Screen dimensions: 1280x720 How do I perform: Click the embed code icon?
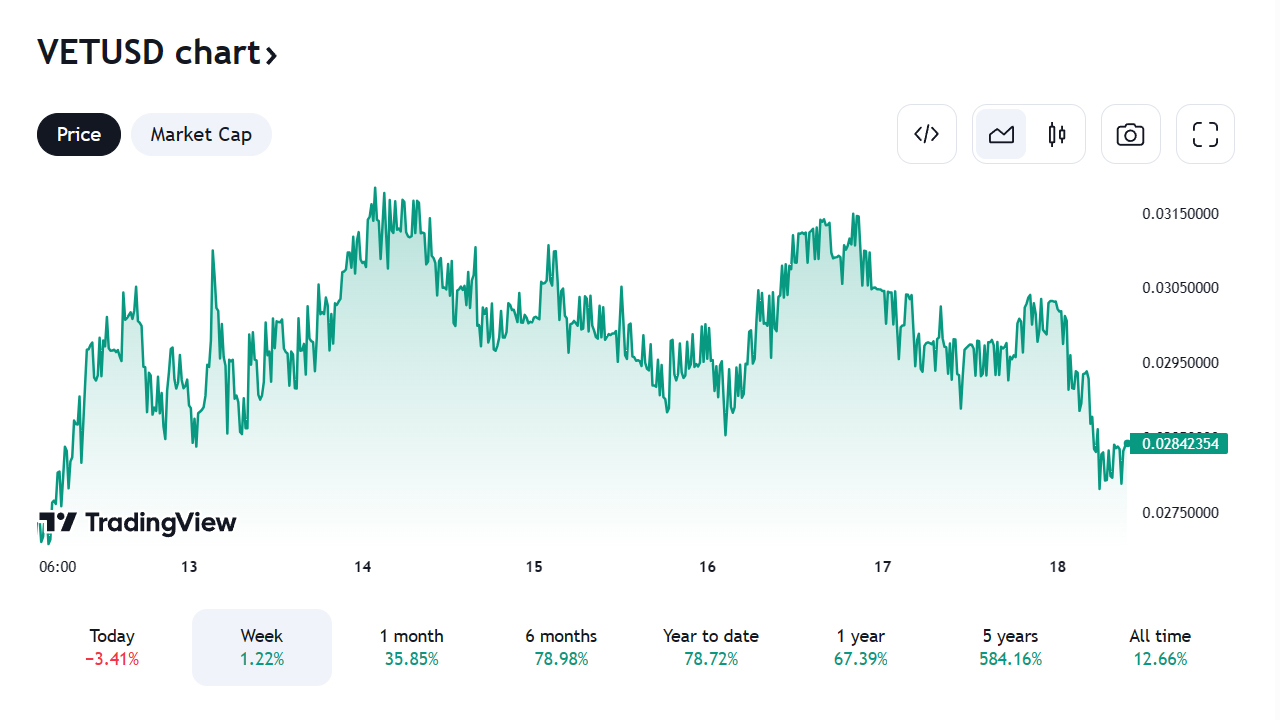pos(927,134)
